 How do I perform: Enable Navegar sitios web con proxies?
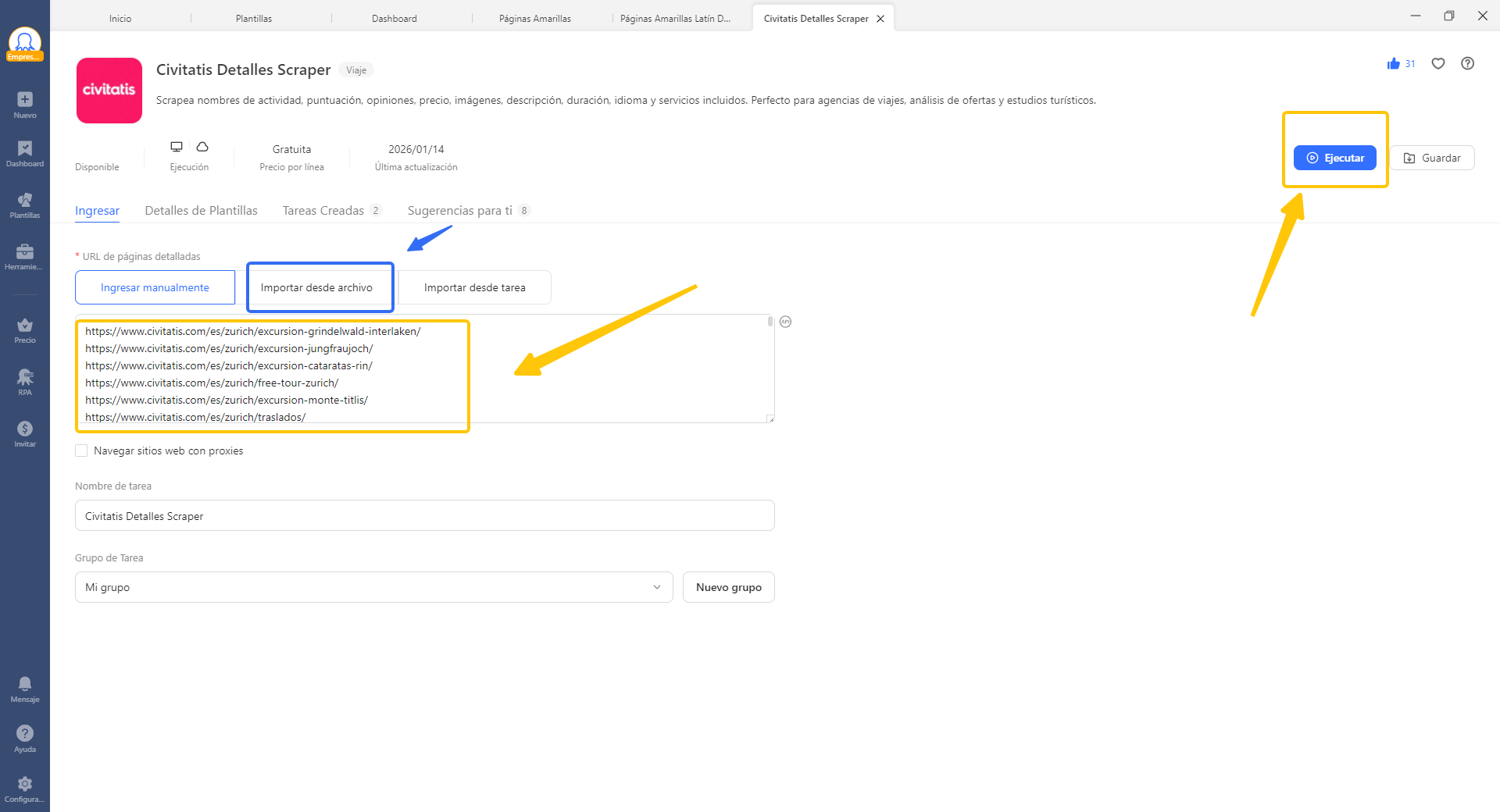coord(81,451)
